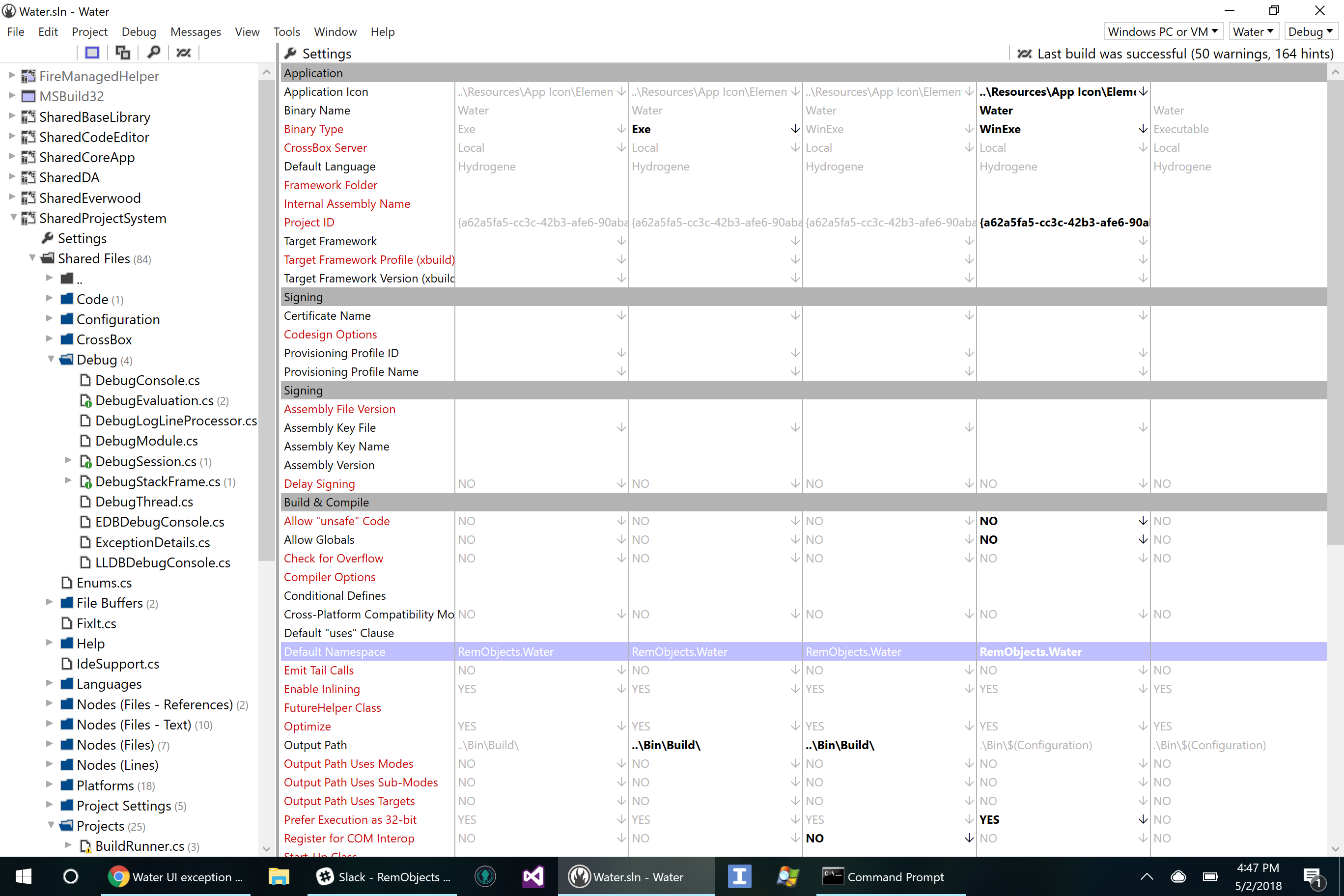Viewport: 1344px width, 896px height.
Task: Click the blue rectangle icon in the toolbar
Action: tap(92, 53)
